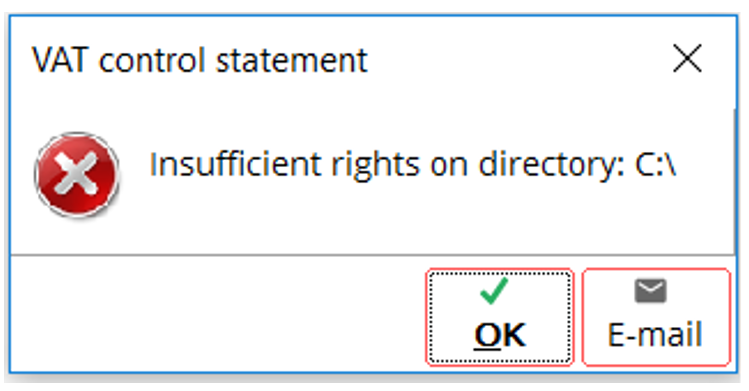
Task: Click the word 'rights' in the message
Action: pos(375,166)
